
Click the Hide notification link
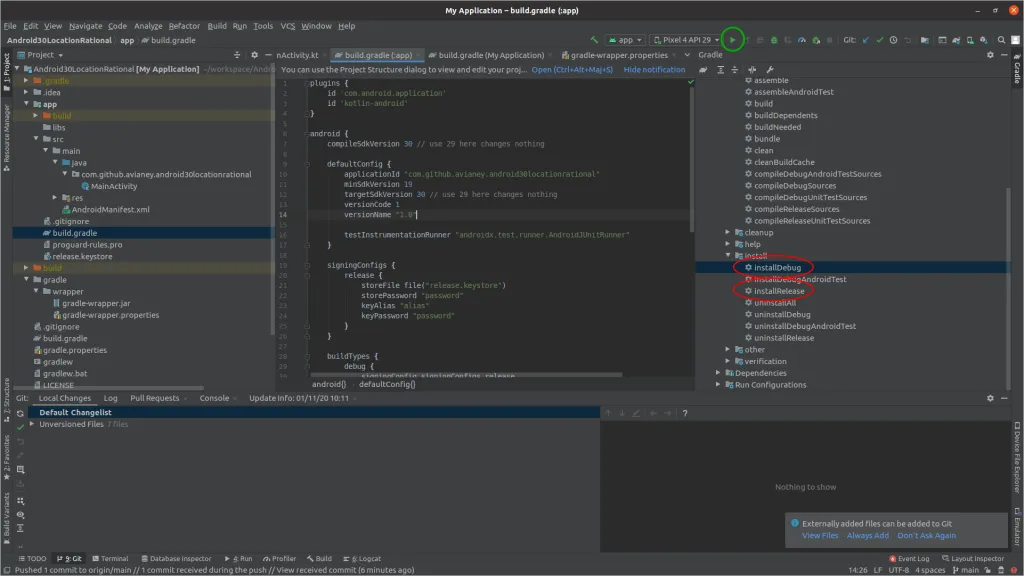tap(654, 69)
